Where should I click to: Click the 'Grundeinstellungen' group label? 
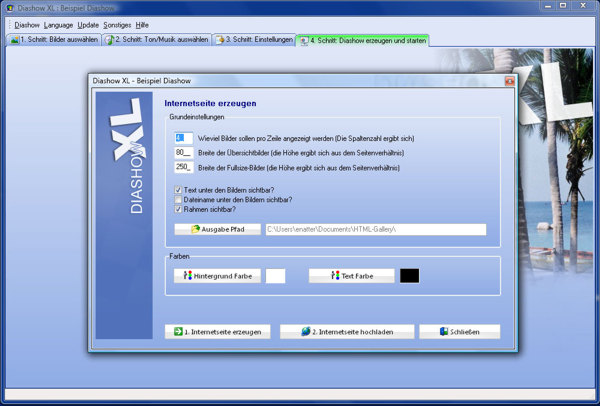[197, 117]
